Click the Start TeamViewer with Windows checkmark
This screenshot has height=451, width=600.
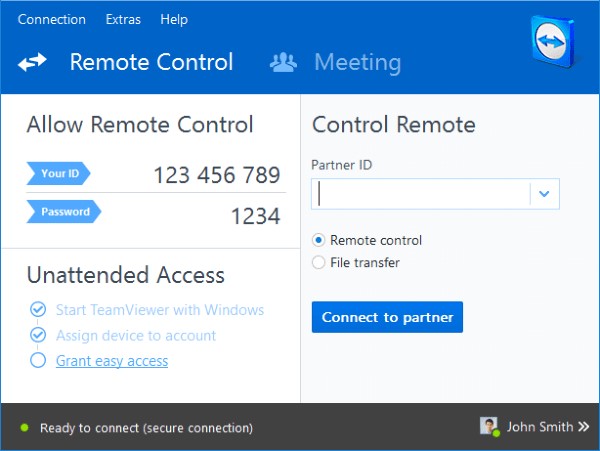(x=38, y=309)
